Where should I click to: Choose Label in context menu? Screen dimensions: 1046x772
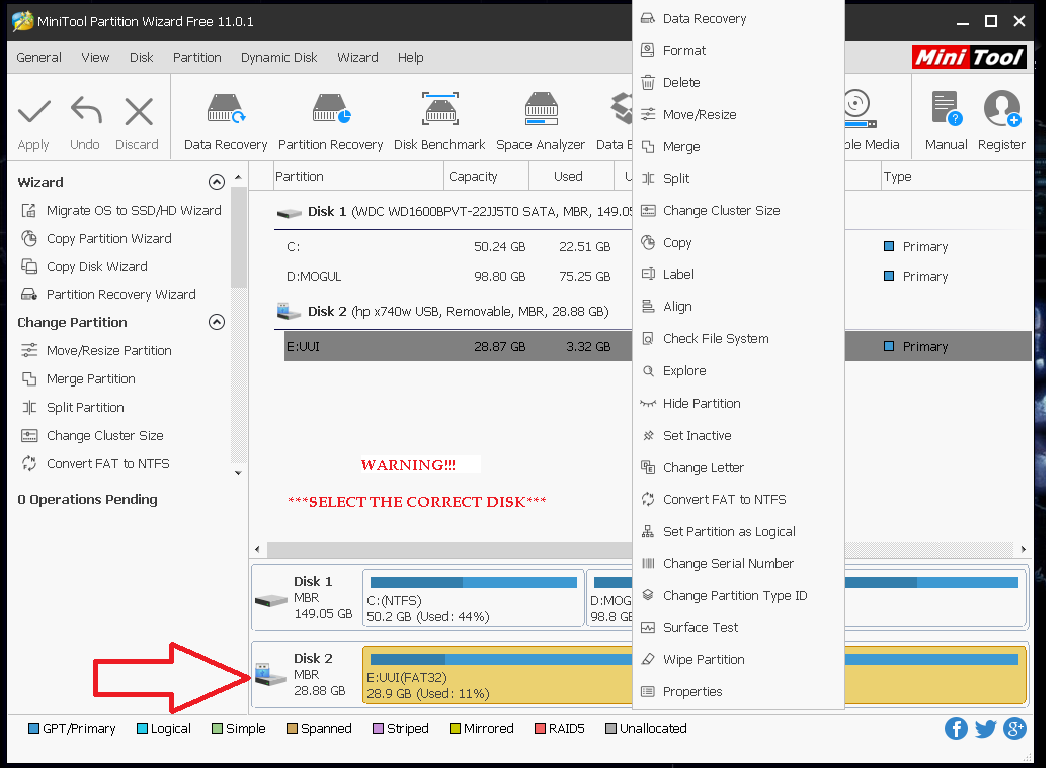(x=738, y=275)
